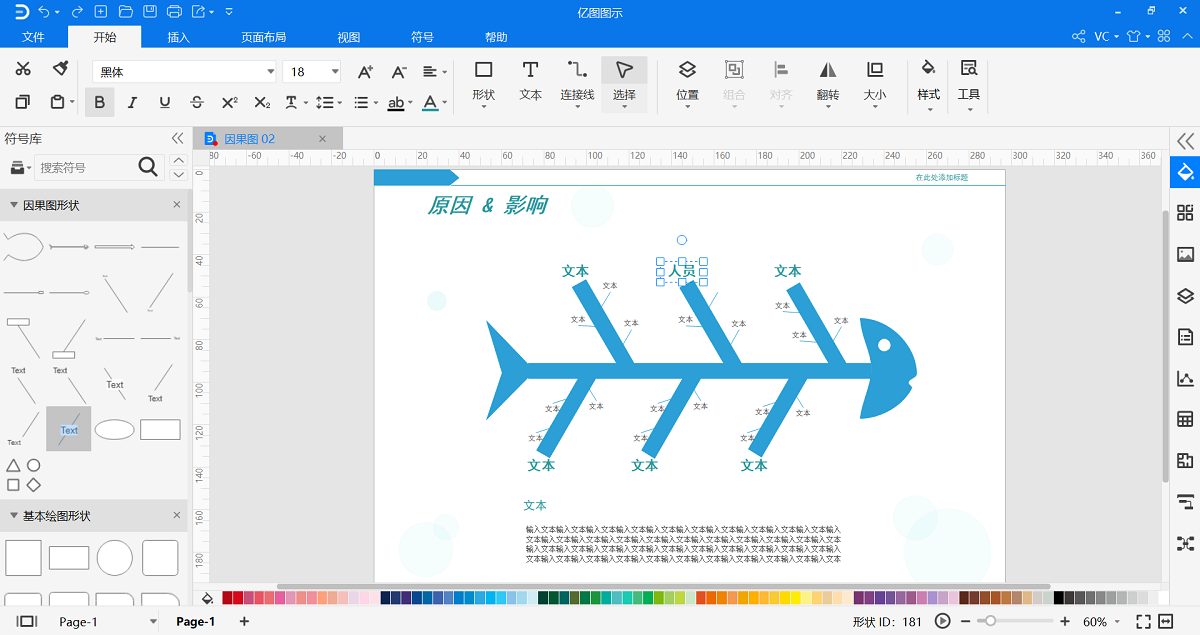1200x635 pixels.
Task: Select the 文本 (Text) tool
Action: [x=530, y=80]
